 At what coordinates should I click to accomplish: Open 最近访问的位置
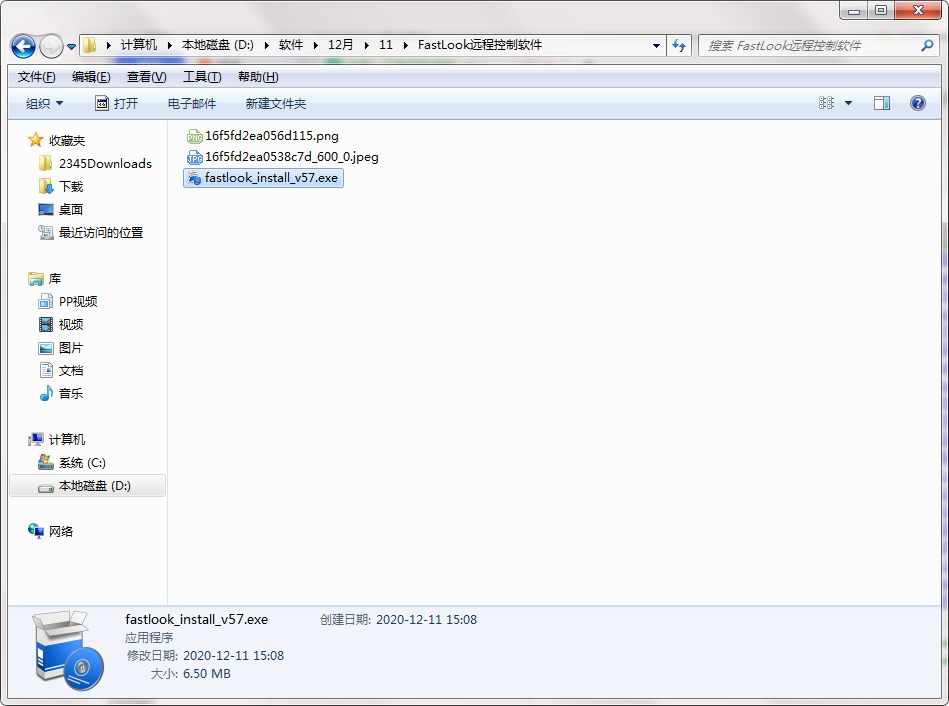click(x=91, y=233)
